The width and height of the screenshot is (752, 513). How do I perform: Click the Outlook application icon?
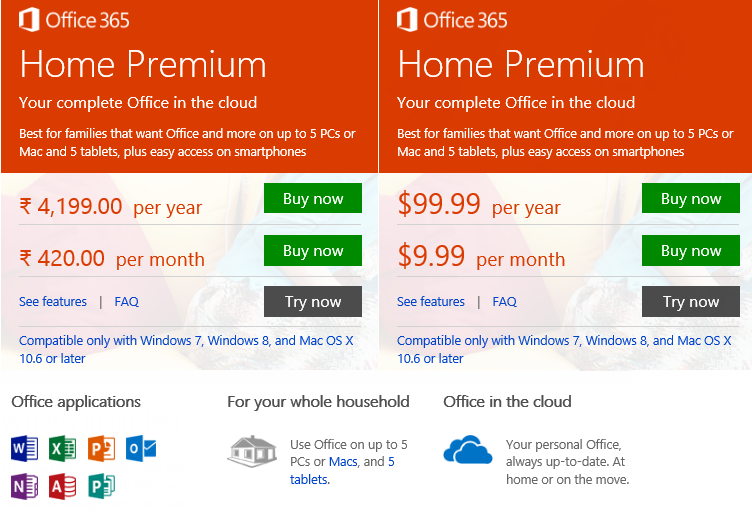click(141, 448)
